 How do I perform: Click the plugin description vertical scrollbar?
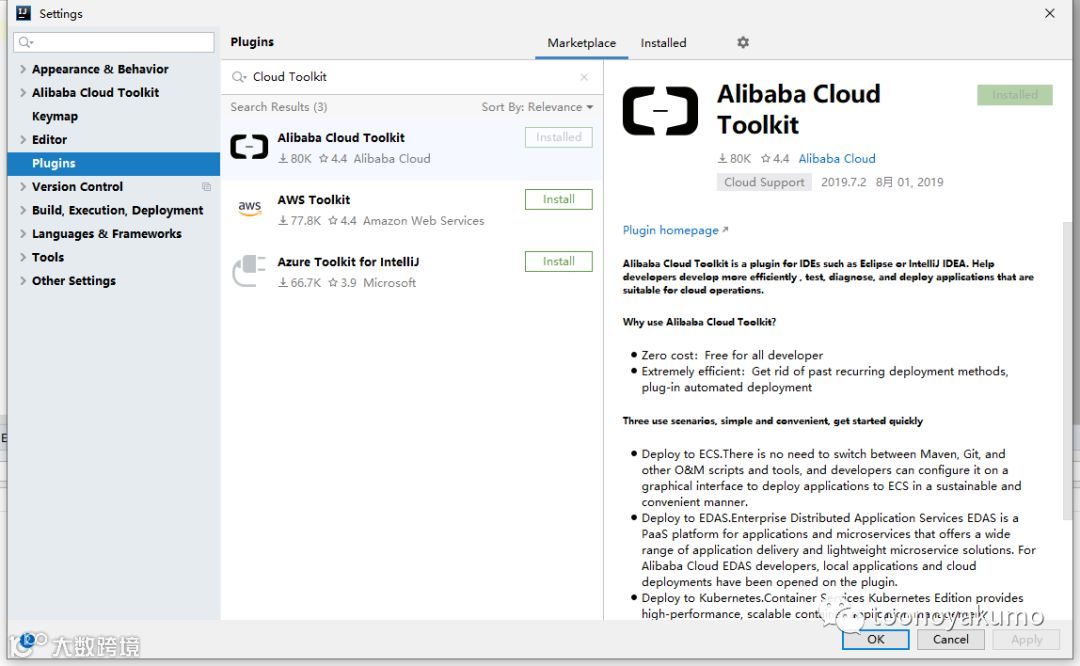click(x=1066, y=371)
